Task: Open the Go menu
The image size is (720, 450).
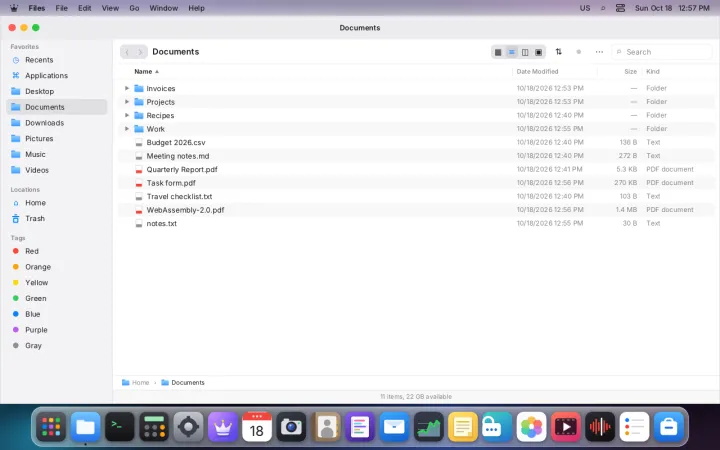Action: (134, 8)
